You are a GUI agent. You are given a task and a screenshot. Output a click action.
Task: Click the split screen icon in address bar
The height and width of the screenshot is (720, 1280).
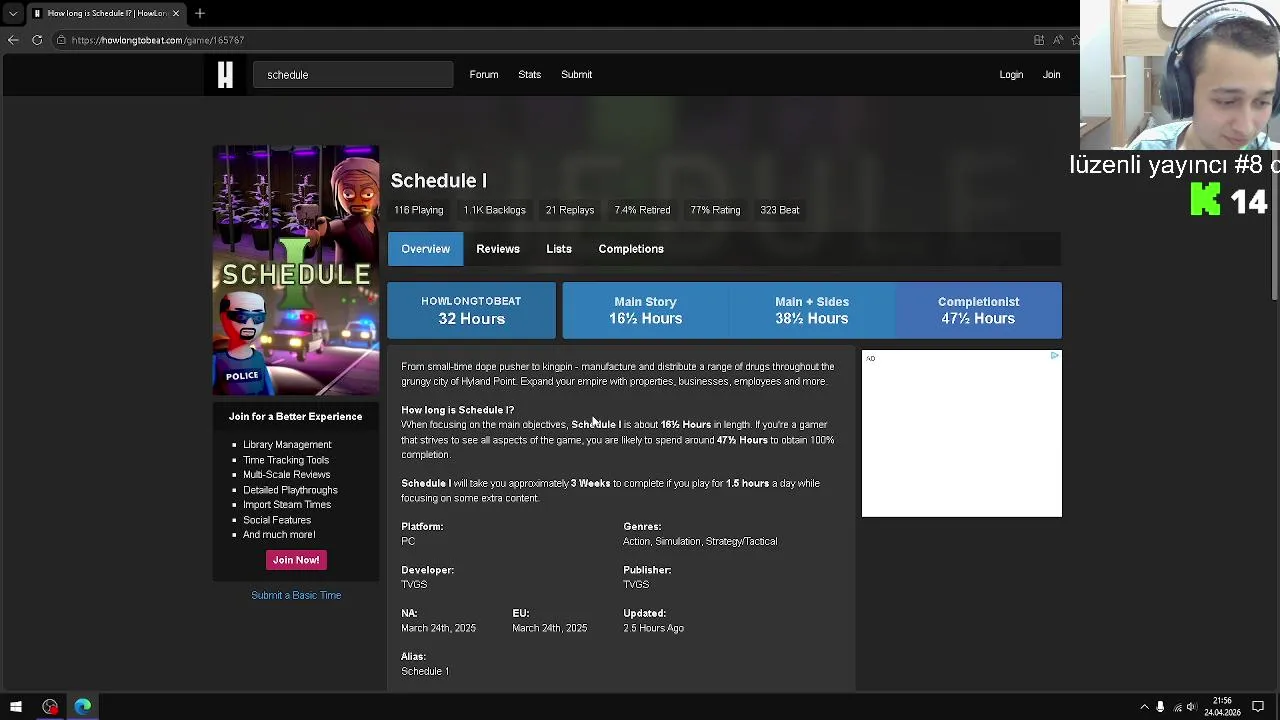[x=1039, y=40]
